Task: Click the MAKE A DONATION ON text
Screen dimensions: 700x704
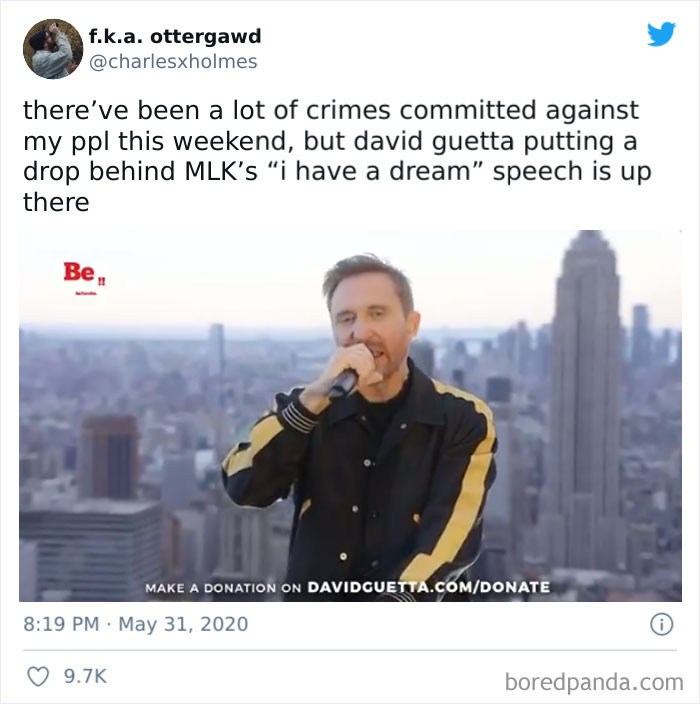Action: (223, 588)
